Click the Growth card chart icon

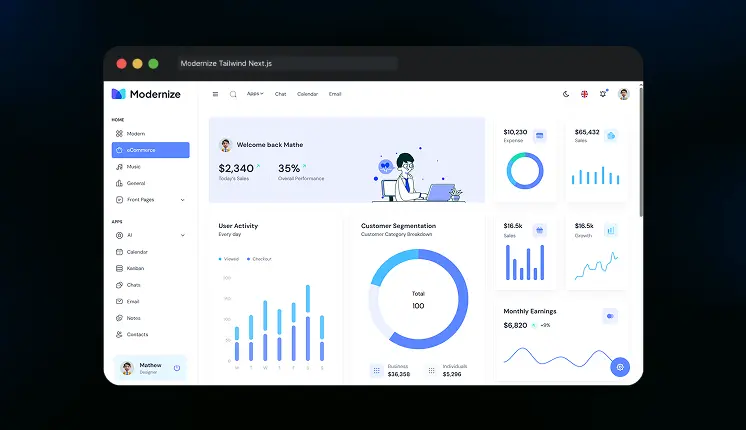[x=611, y=230]
